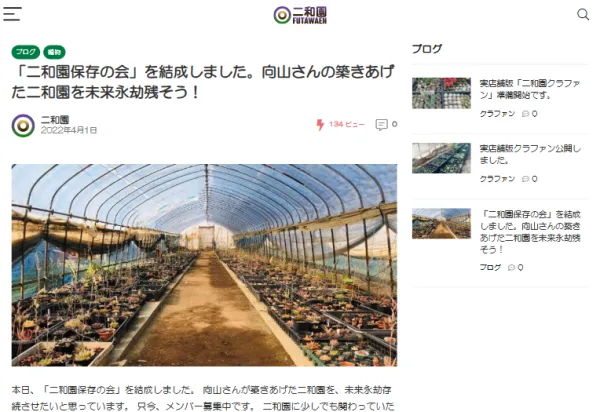Open thumbnail of 実店舗版「二和園クラファン」準備開始 post
600x412 pixels.
click(x=441, y=93)
